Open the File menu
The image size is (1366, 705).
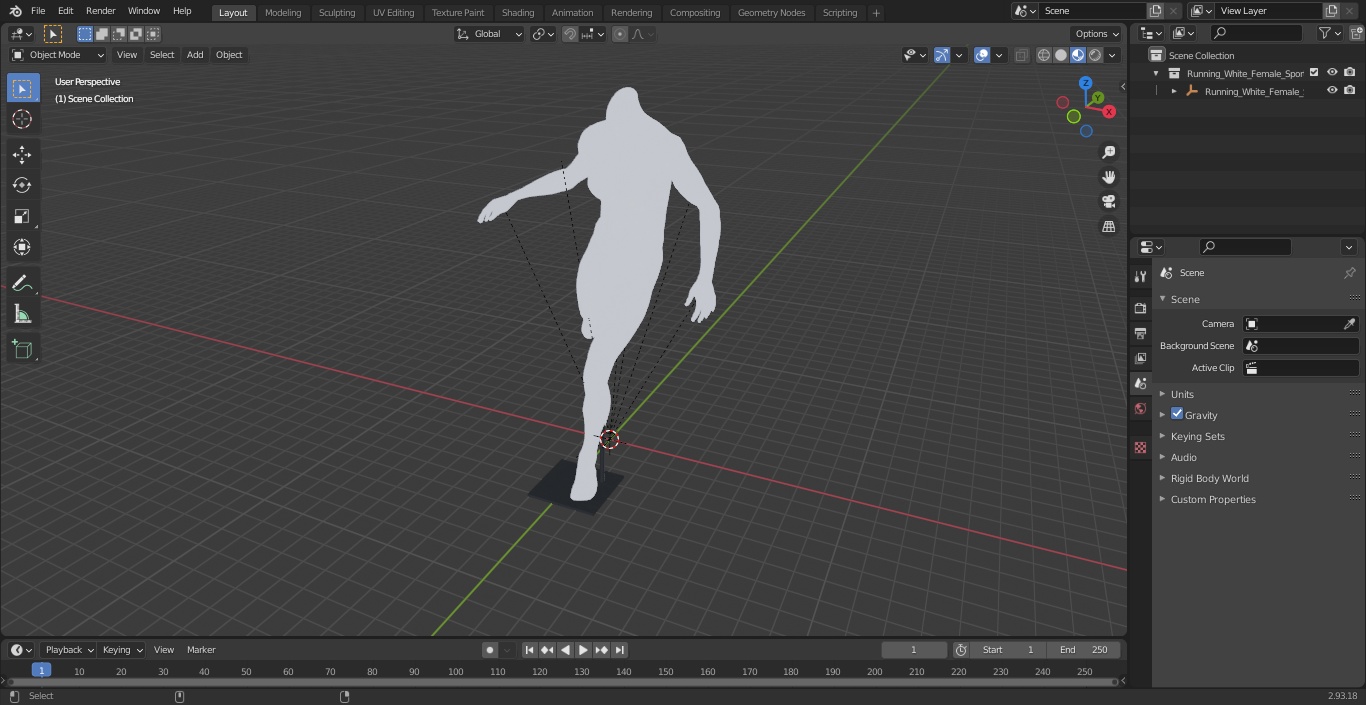click(38, 11)
